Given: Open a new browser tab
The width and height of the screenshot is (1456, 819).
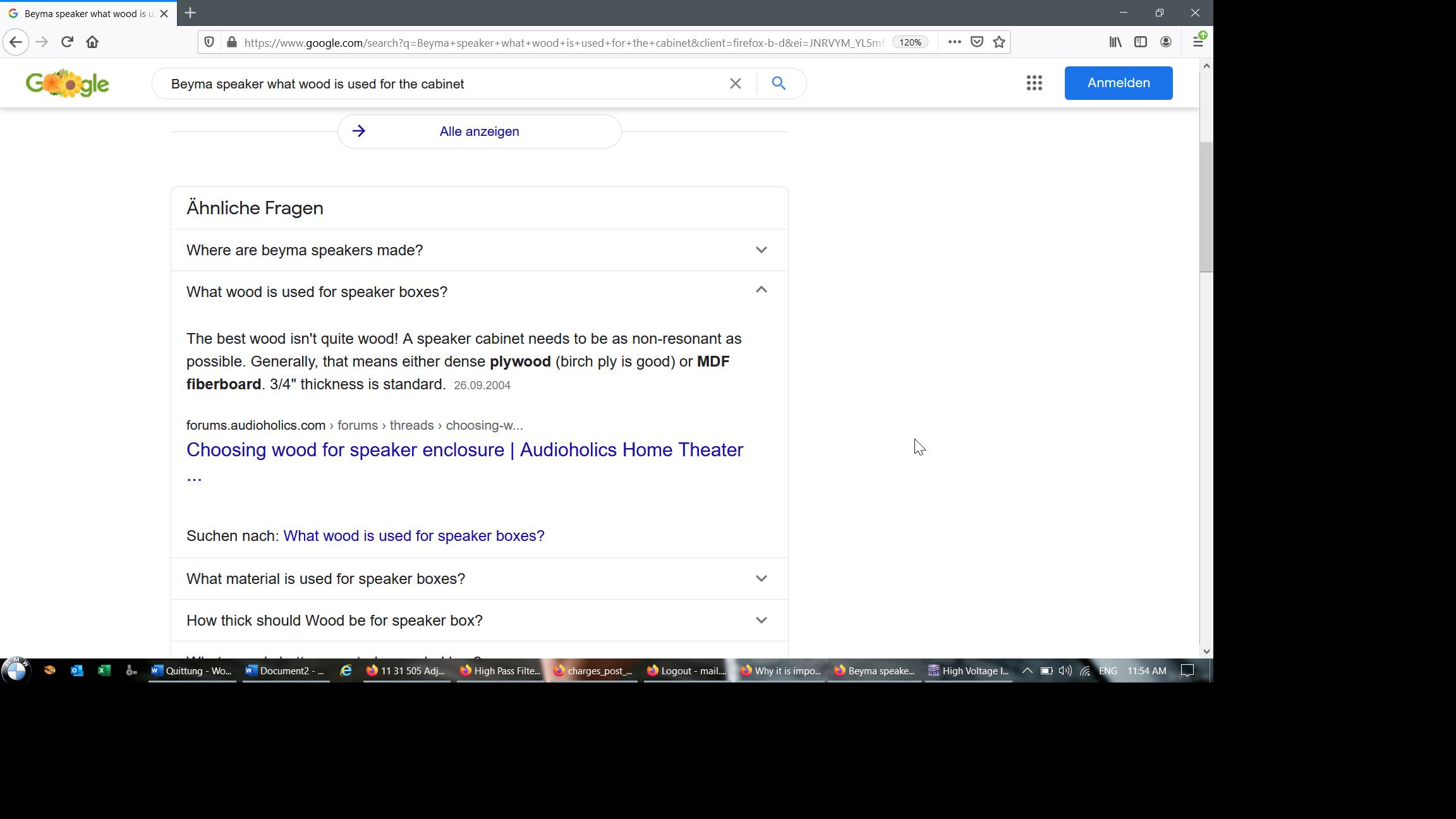Looking at the screenshot, I should [190, 13].
